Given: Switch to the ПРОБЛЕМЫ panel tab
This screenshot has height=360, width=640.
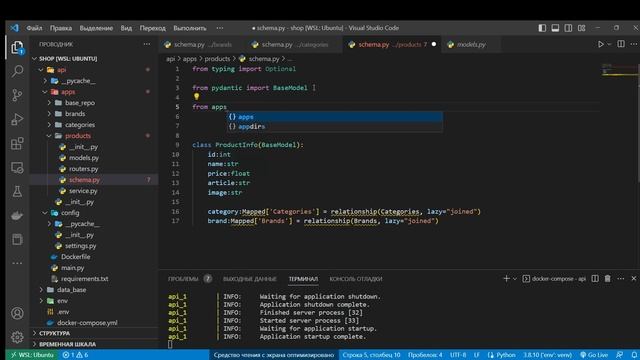Looking at the screenshot, I should (x=183, y=279).
